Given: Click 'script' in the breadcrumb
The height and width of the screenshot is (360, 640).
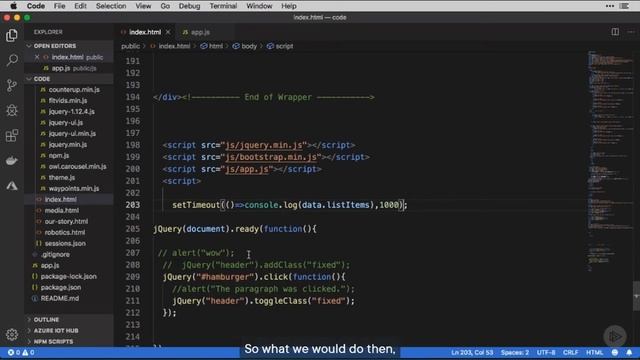Looking at the screenshot, I should tap(284, 46).
